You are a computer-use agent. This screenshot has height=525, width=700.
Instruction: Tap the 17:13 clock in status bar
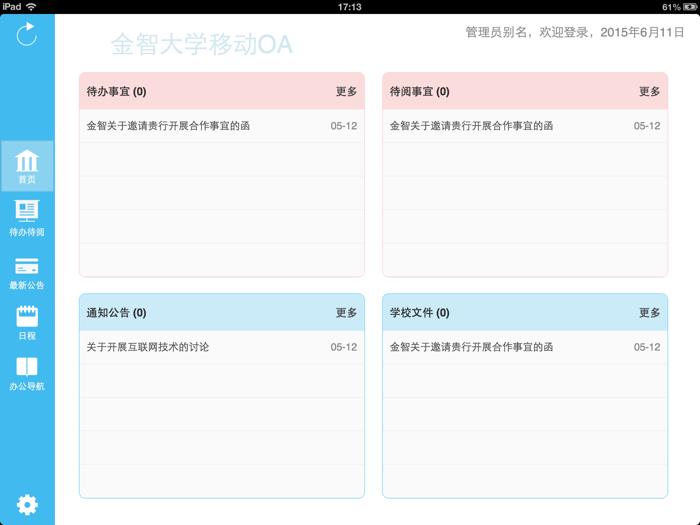click(x=350, y=7)
